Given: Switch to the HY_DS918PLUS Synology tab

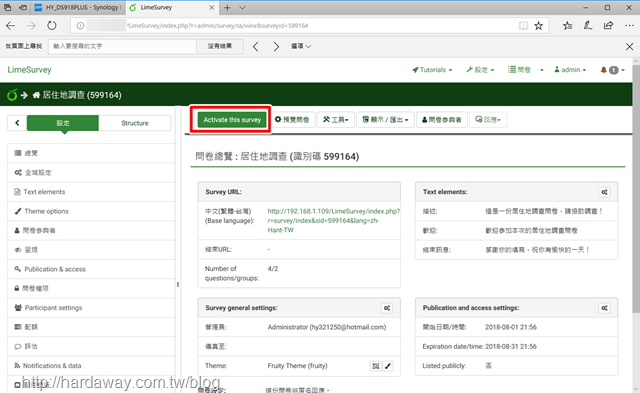Looking at the screenshot, I should click(x=78, y=7).
